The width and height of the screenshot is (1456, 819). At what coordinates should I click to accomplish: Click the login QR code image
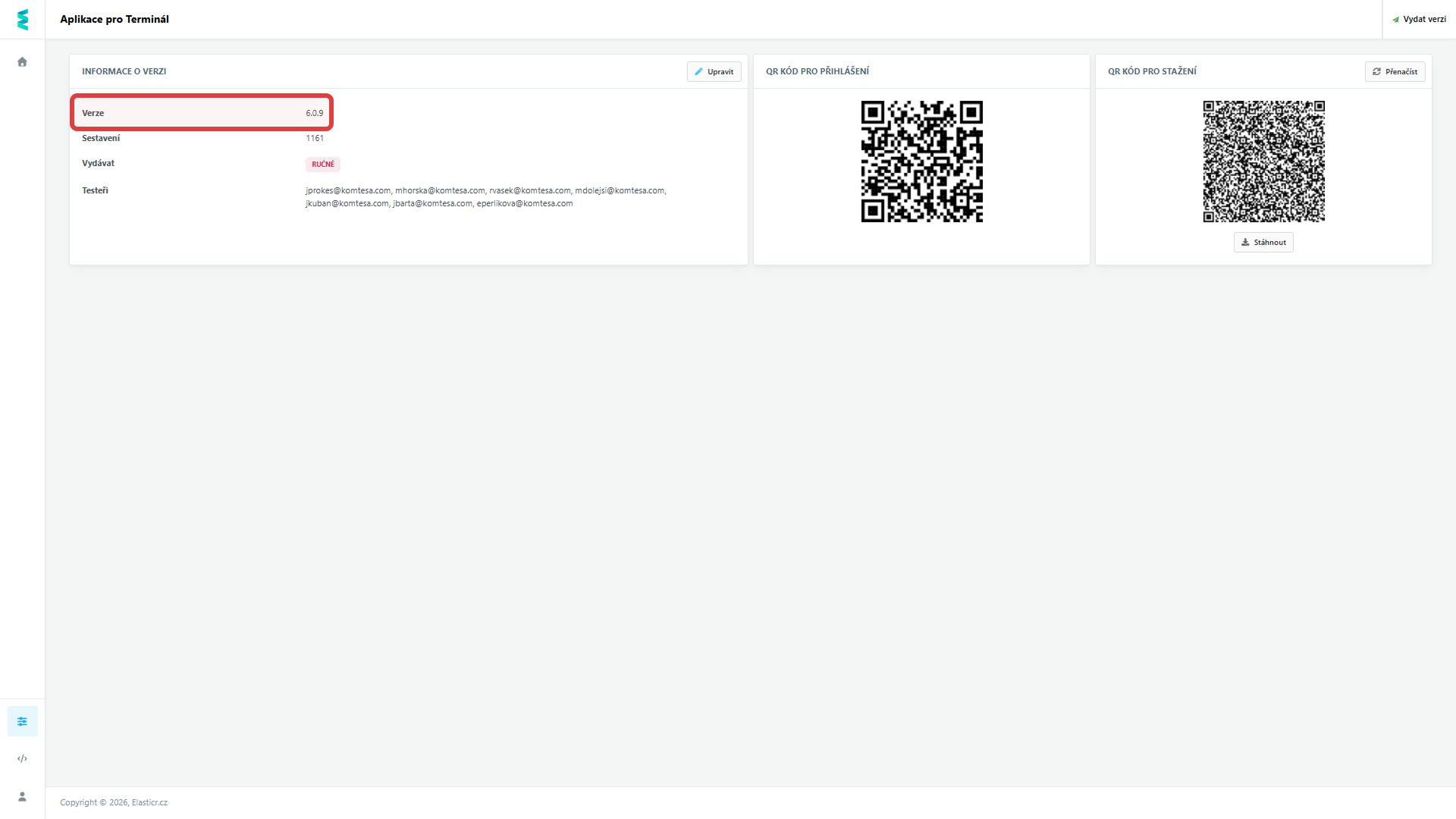[921, 162]
